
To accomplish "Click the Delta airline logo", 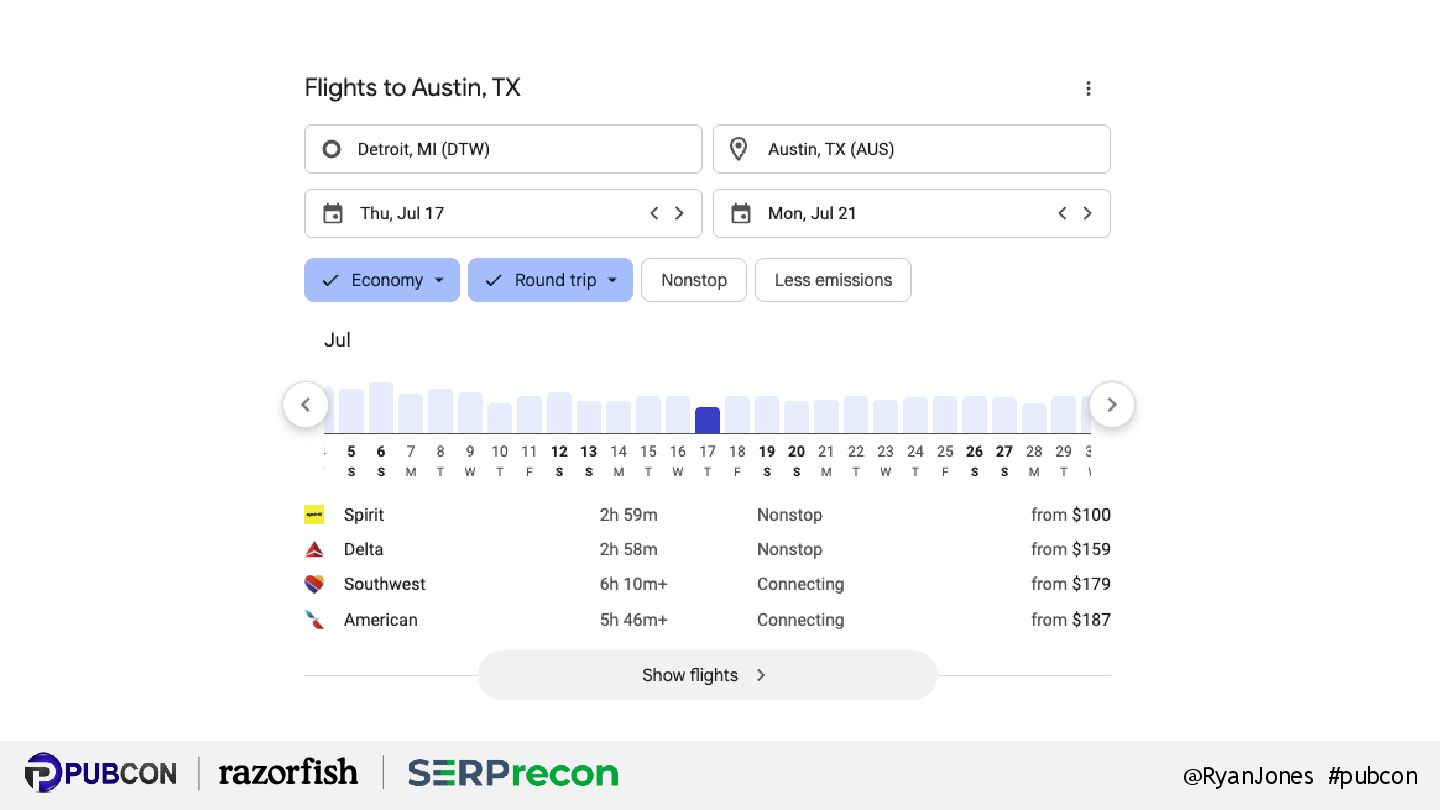I will point(314,549).
